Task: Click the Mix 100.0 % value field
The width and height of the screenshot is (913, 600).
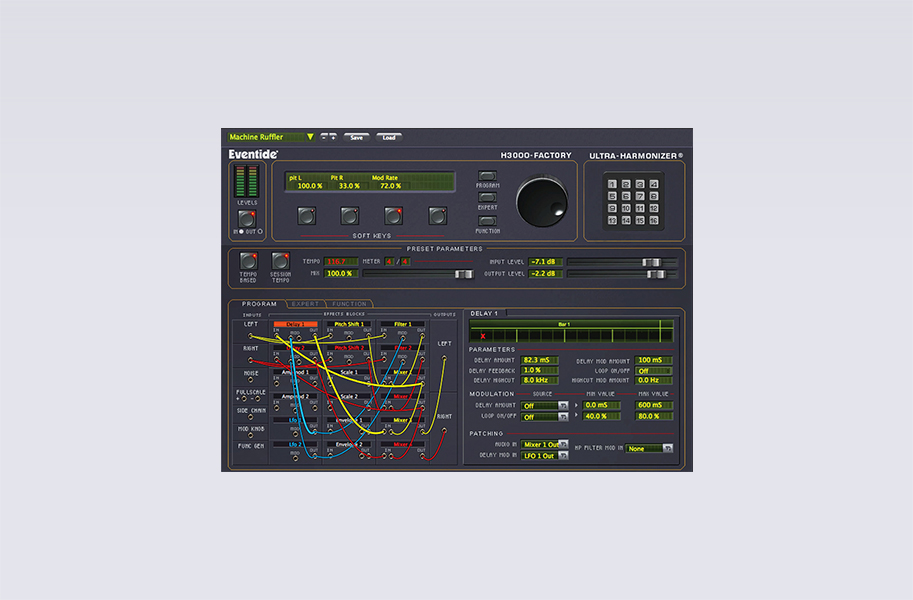Action: (341, 273)
